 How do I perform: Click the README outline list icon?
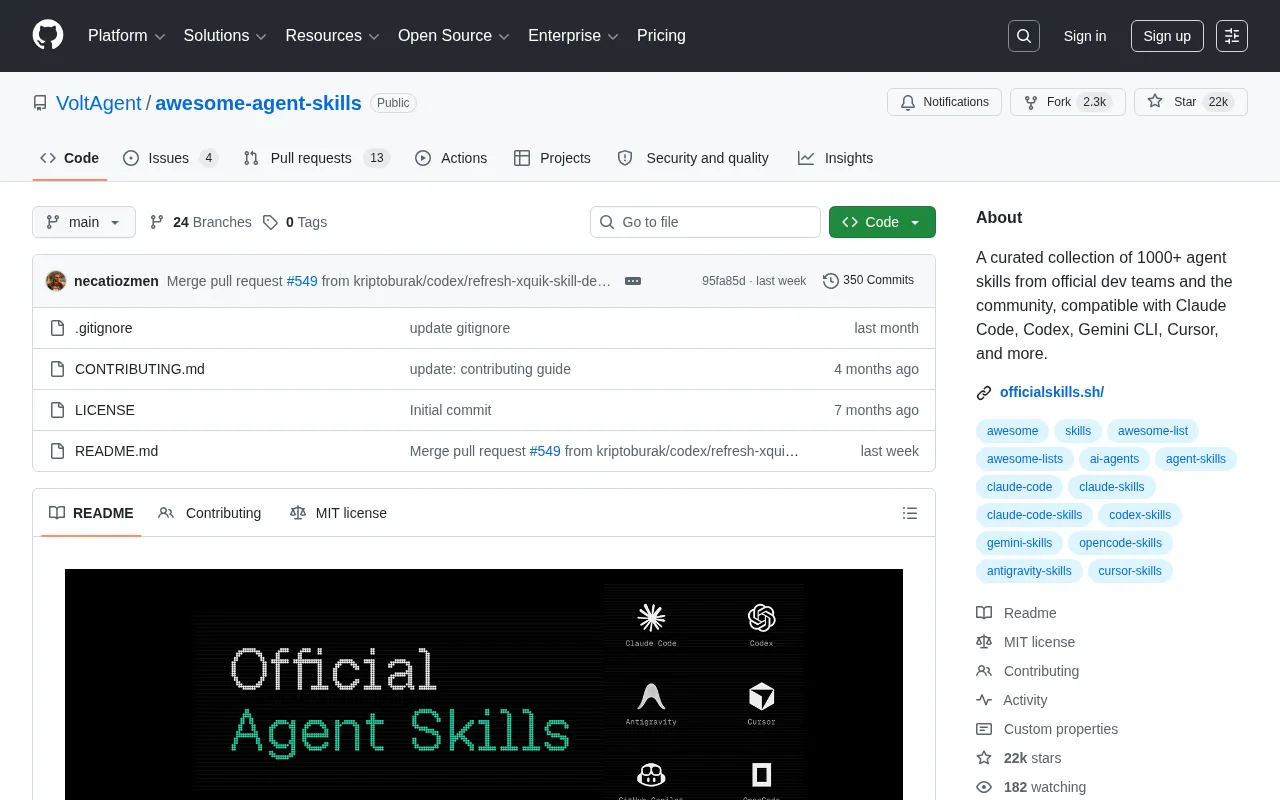point(910,513)
